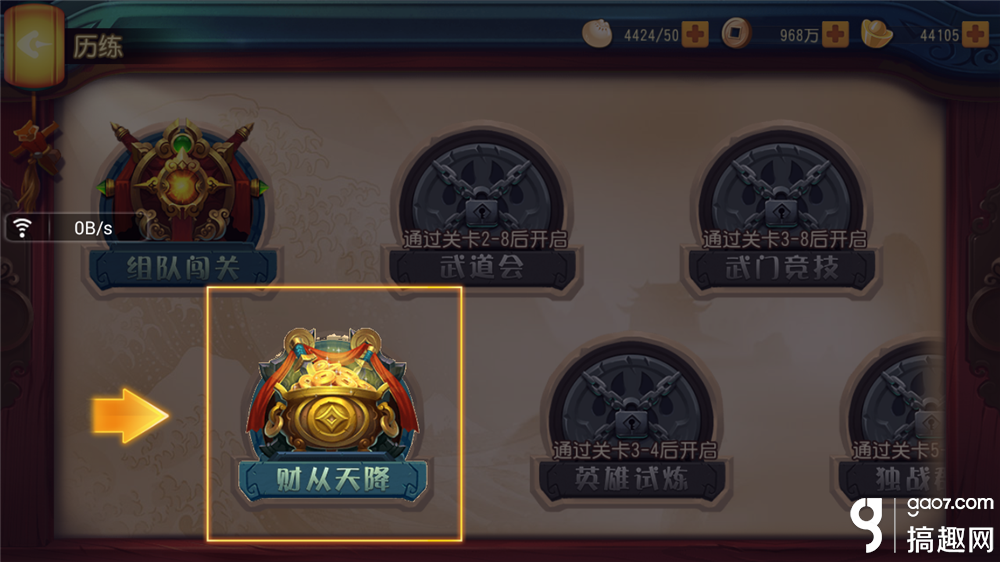Tap the locked 武道会 chained emblem

click(x=482, y=187)
